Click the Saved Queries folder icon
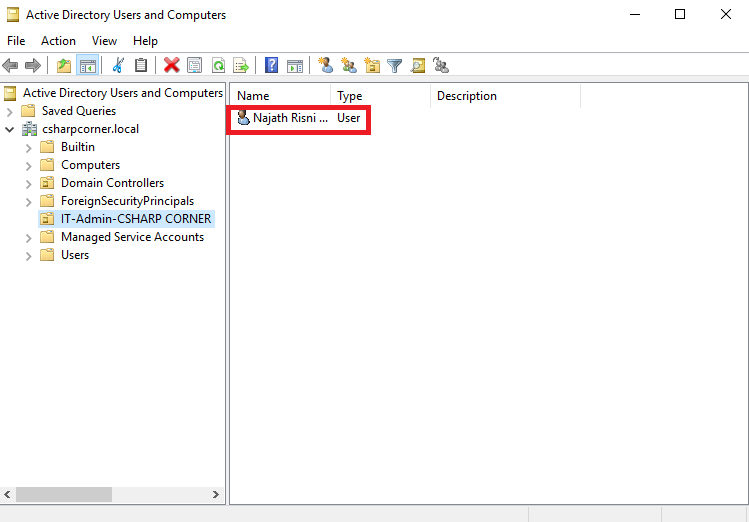 click(x=28, y=111)
